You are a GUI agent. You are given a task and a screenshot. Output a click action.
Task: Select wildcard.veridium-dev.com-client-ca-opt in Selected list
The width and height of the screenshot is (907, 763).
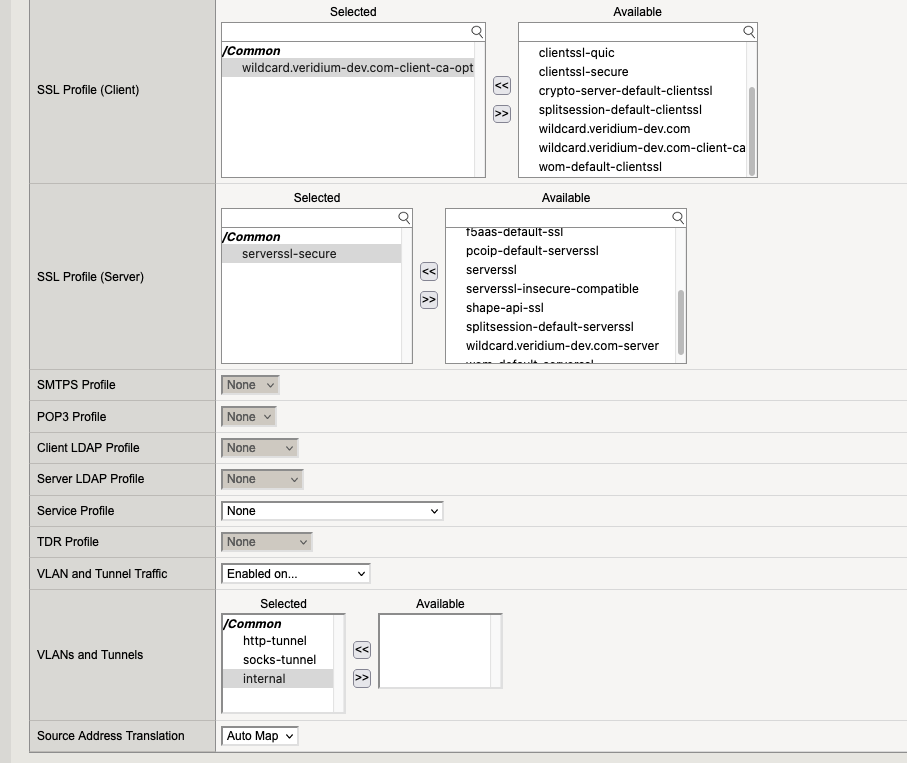point(357,68)
